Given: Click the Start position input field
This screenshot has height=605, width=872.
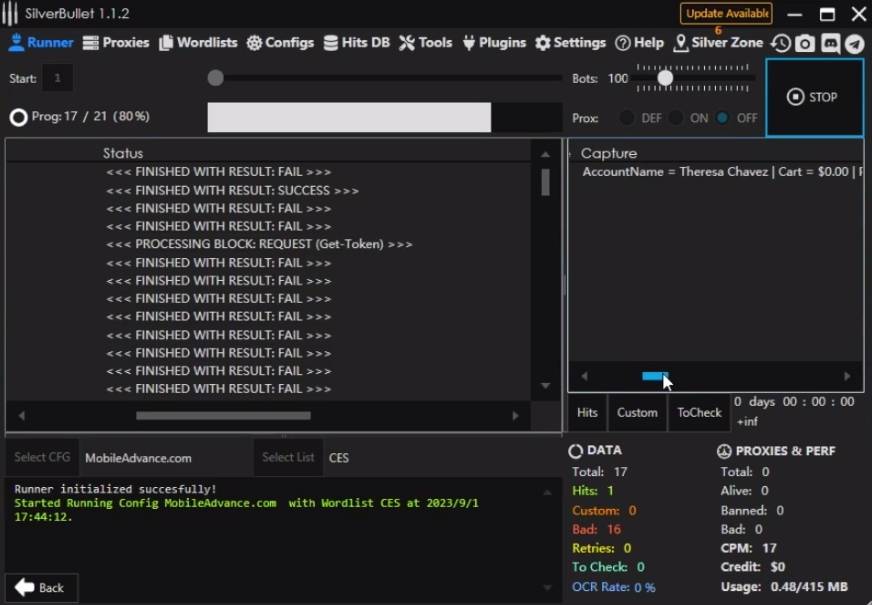Looking at the screenshot, I should 57,78.
